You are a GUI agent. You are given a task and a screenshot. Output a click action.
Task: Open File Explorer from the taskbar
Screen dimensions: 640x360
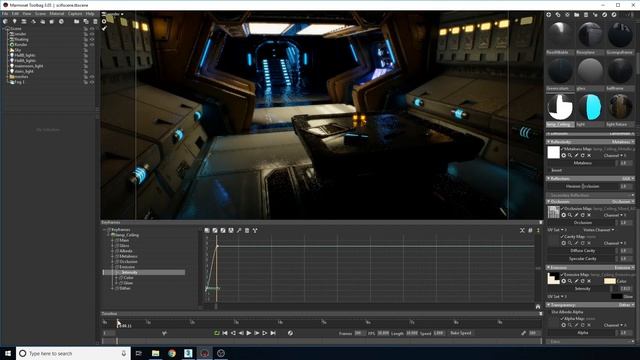click(156, 353)
